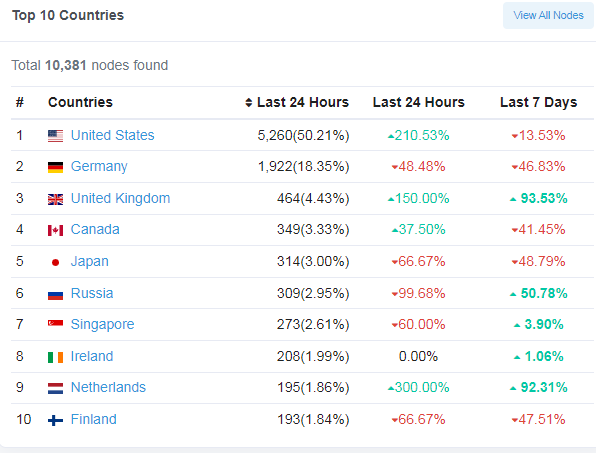Image resolution: width=596 pixels, height=453 pixels.
Task: Select the Last 7 Days column header
Action: pos(539,102)
